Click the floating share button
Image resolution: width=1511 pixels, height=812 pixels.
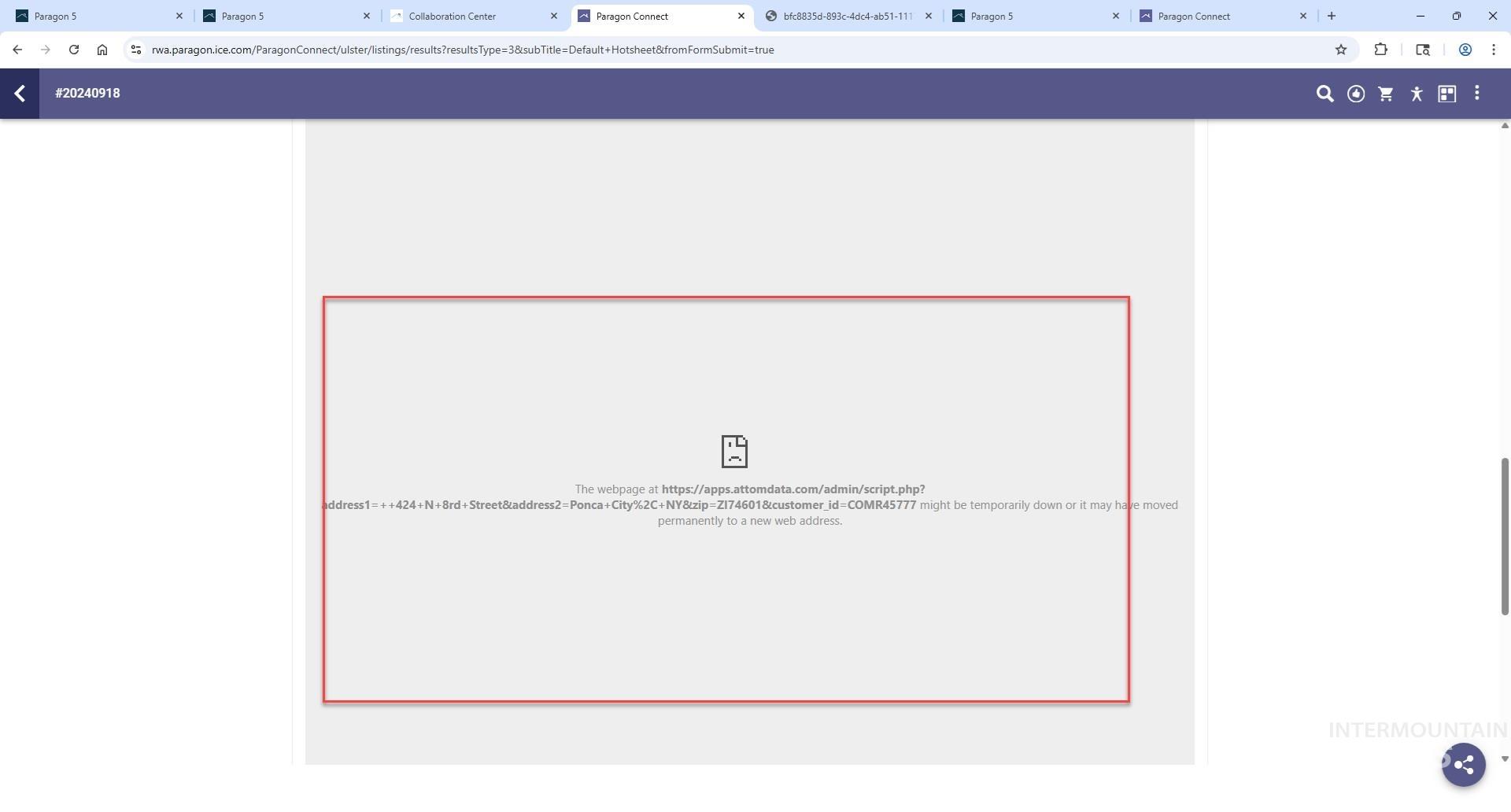(x=1463, y=765)
